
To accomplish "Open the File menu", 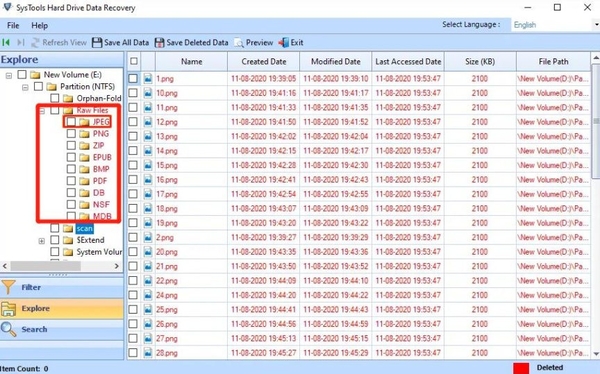I will 13,26.
